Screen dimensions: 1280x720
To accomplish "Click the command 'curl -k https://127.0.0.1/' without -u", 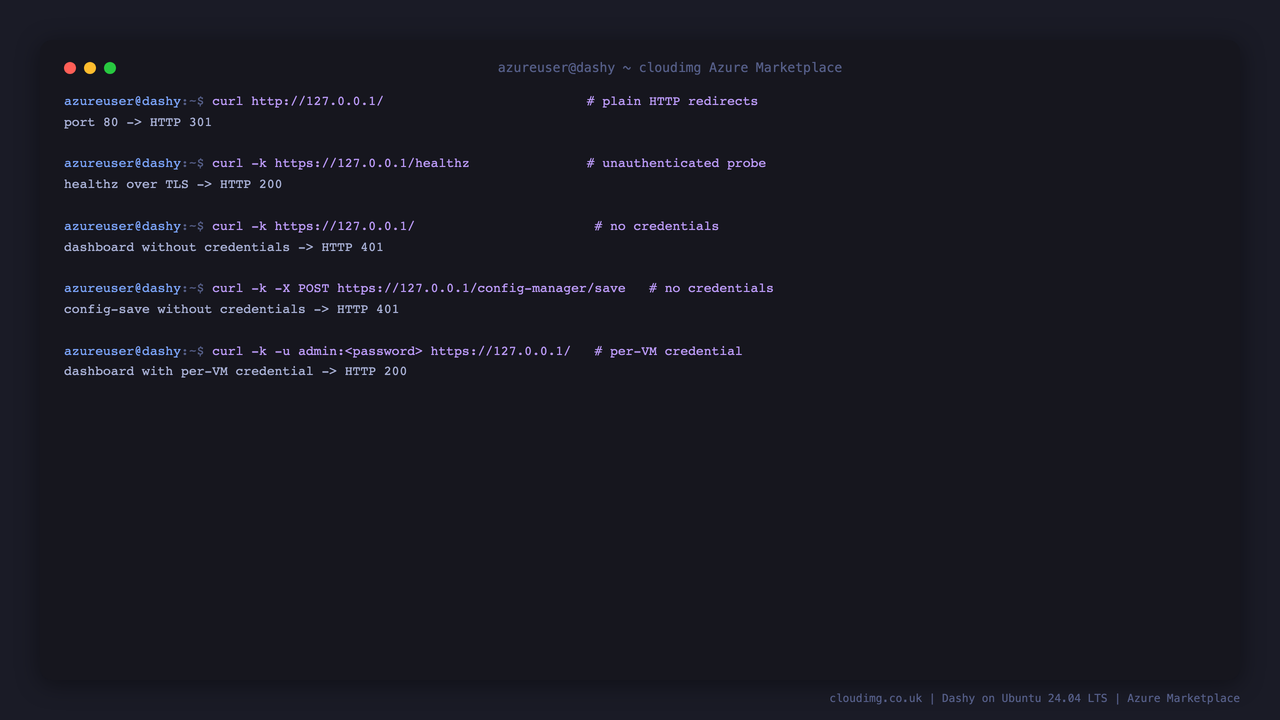I will pos(313,226).
